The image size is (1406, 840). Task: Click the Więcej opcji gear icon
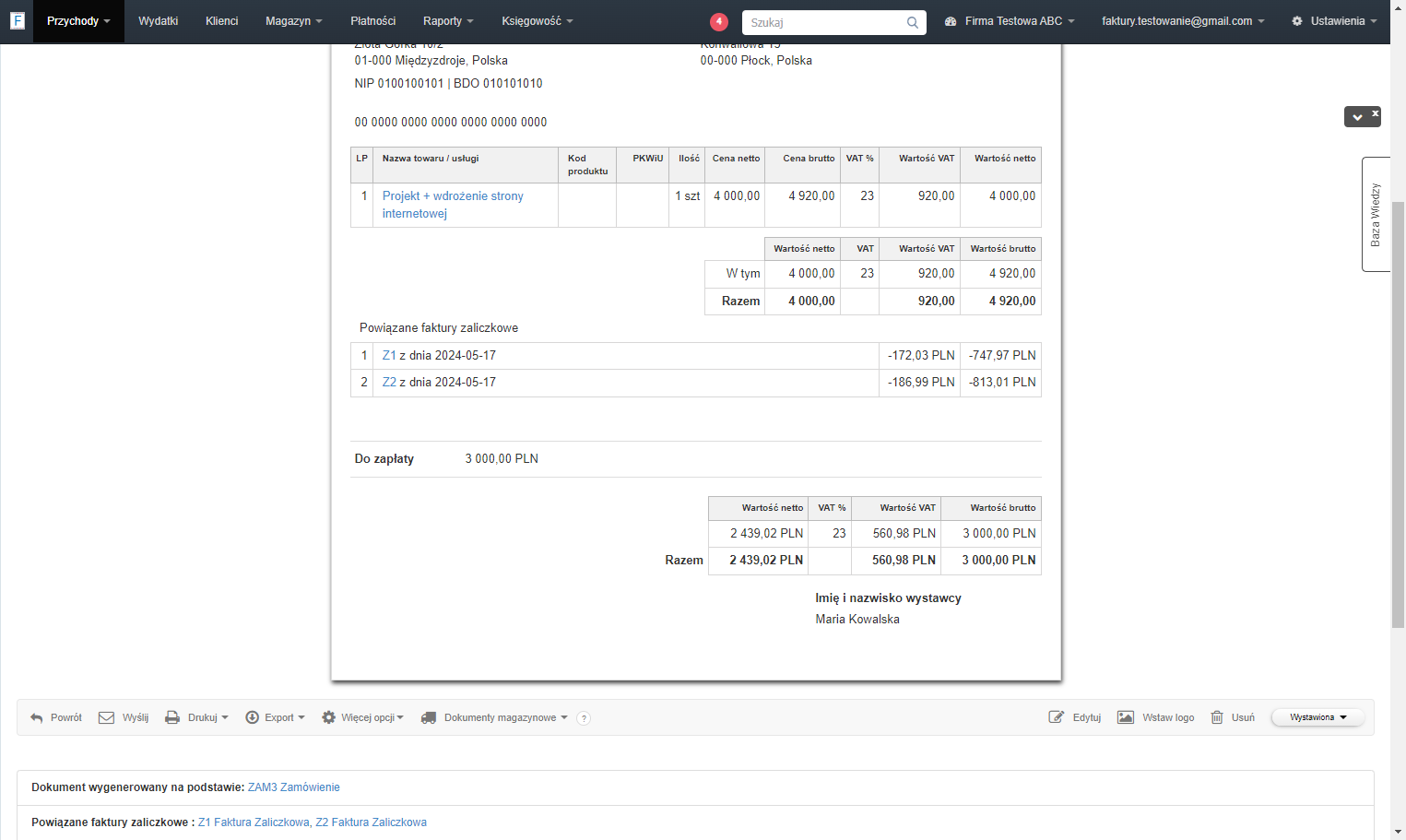(x=328, y=717)
